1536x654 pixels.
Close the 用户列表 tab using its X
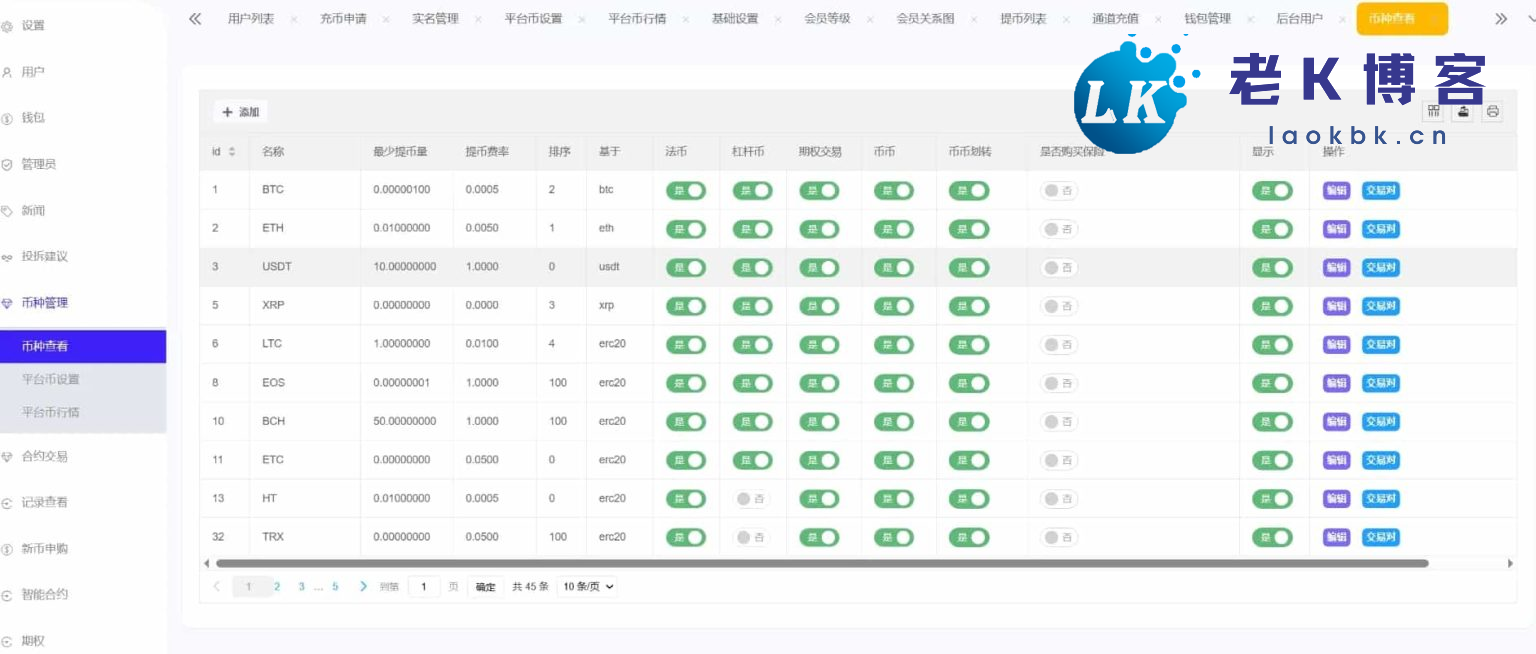(x=293, y=19)
